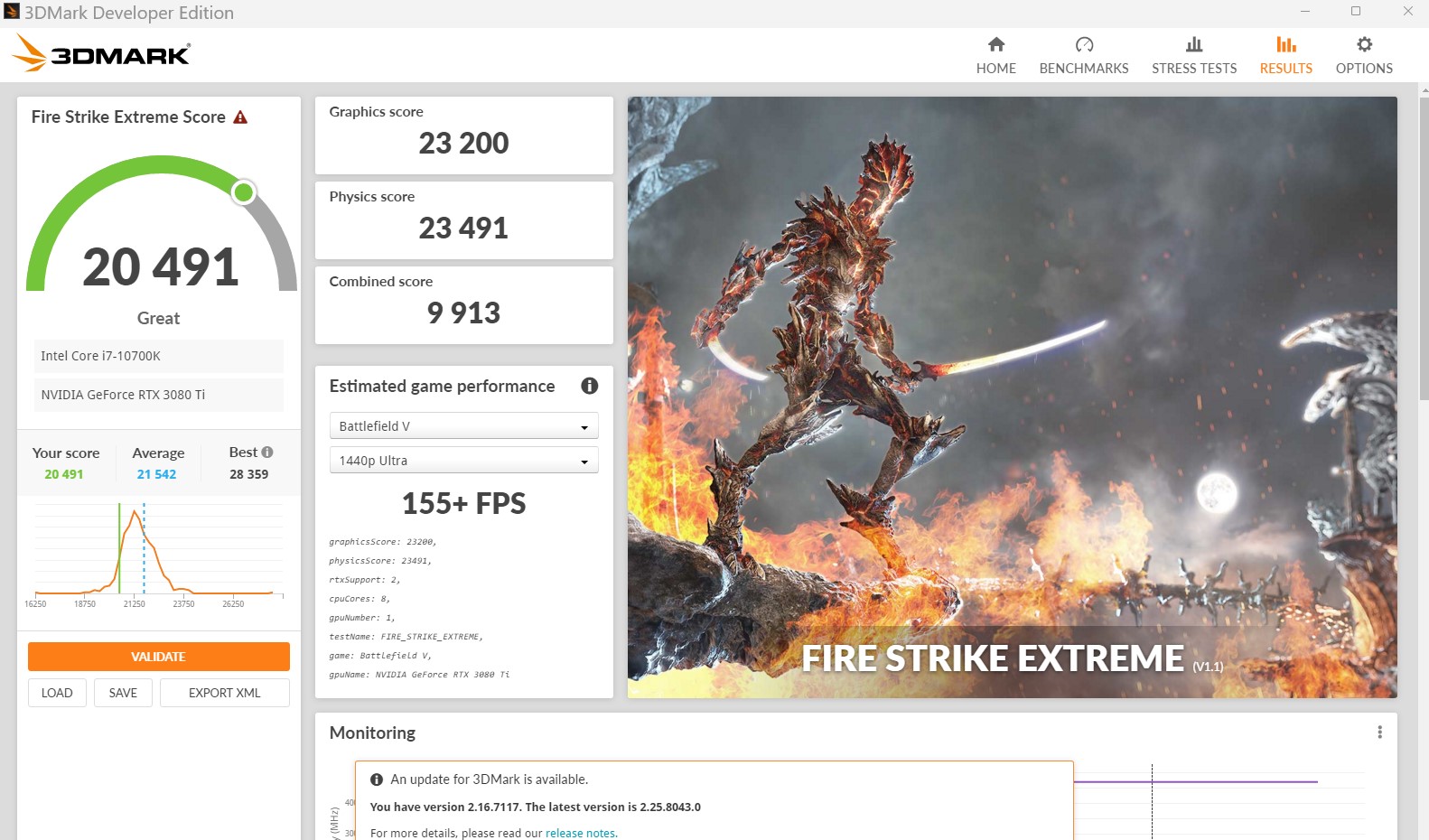Screen dimensions: 1429x840
Task: Click the "An update for 3DMark is available." text
Action: (490, 779)
